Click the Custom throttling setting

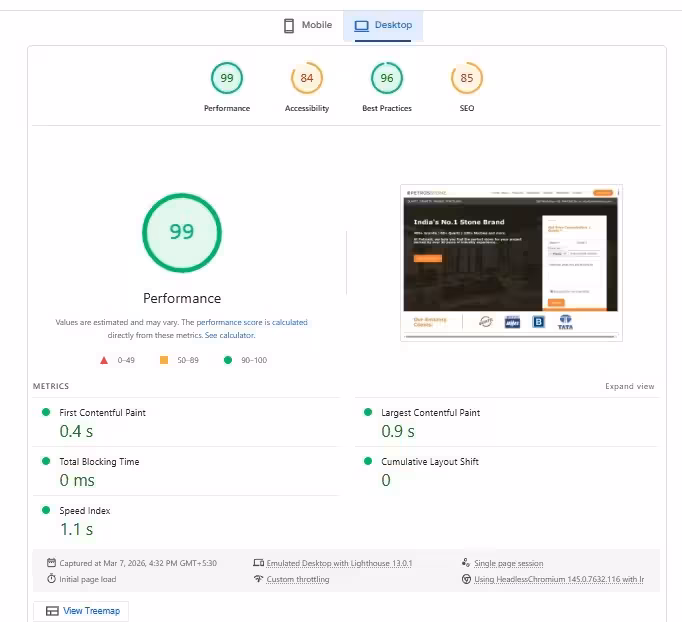pyautogui.click(x=298, y=579)
